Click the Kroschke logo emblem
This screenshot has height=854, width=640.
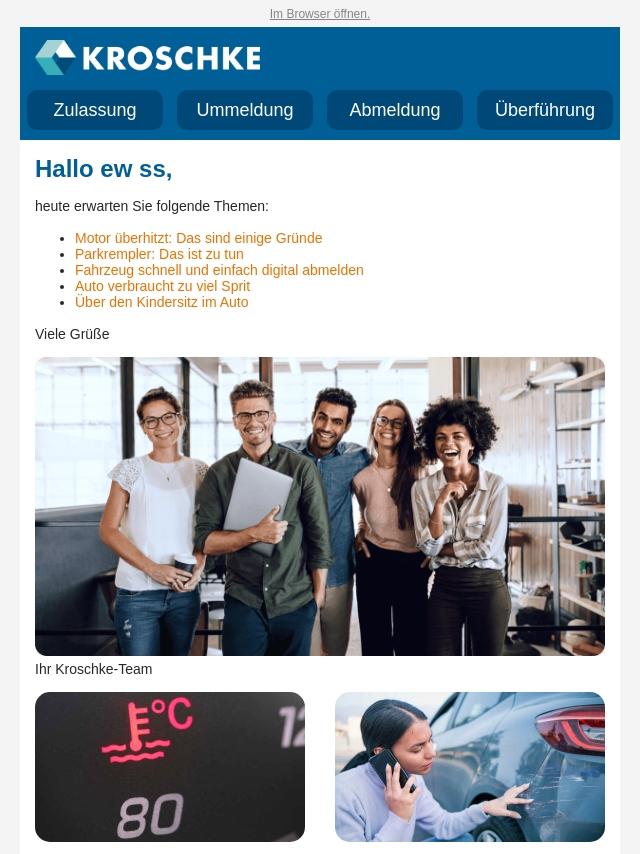[55, 57]
